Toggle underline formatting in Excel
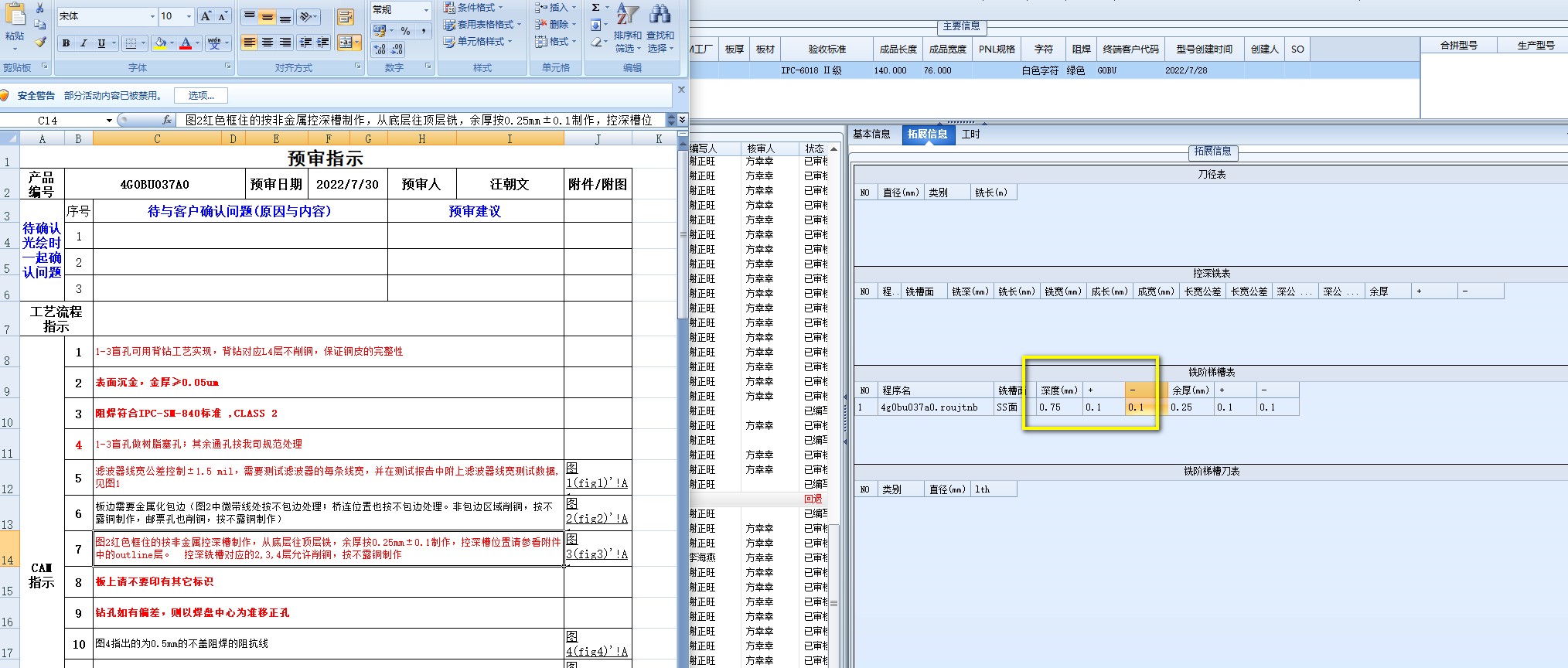This screenshot has width=1568, height=668. coord(101,43)
